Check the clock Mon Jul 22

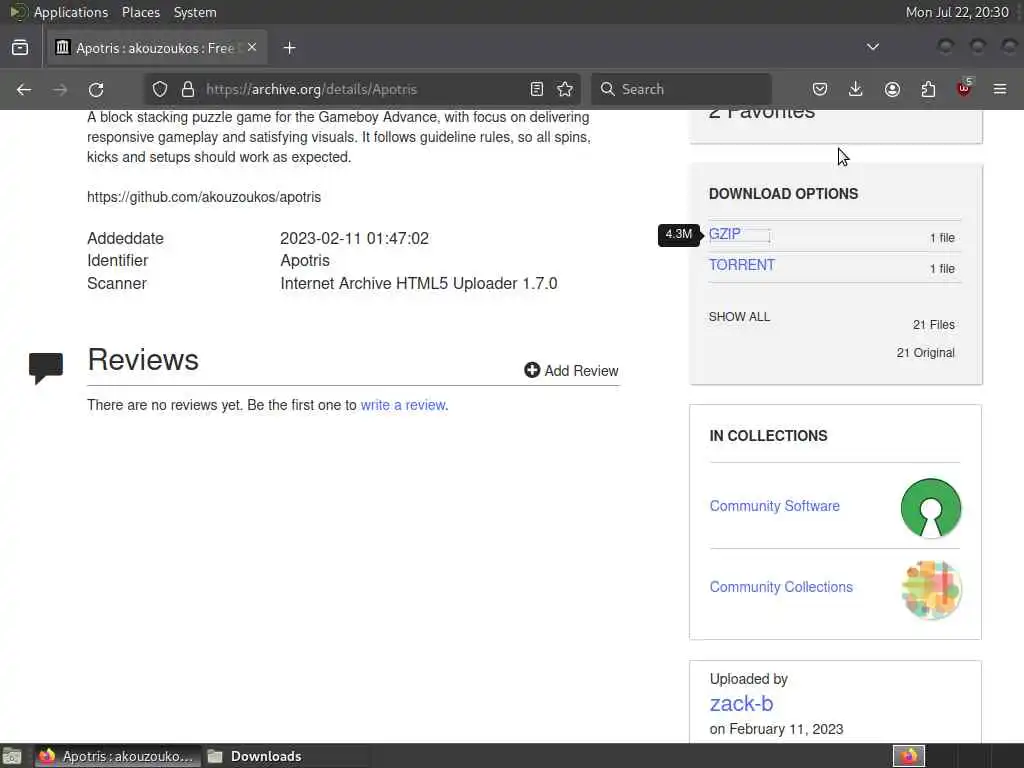pyautogui.click(x=957, y=12)
